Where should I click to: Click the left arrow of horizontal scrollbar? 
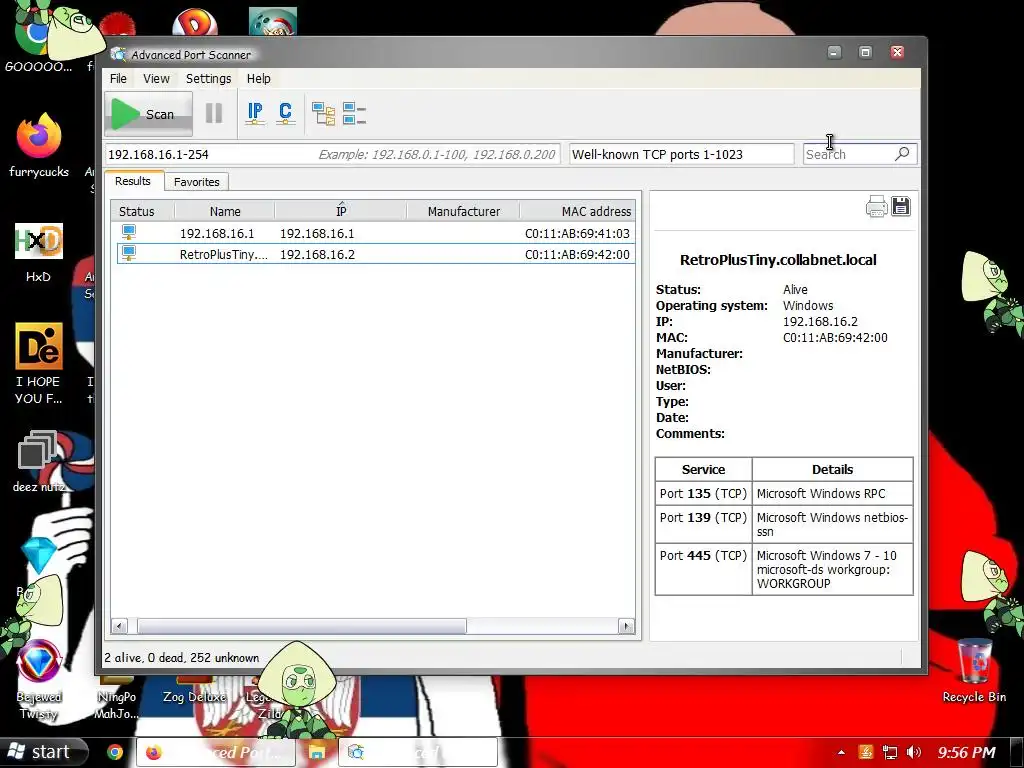pyautogui.click(x=119, y=626)
